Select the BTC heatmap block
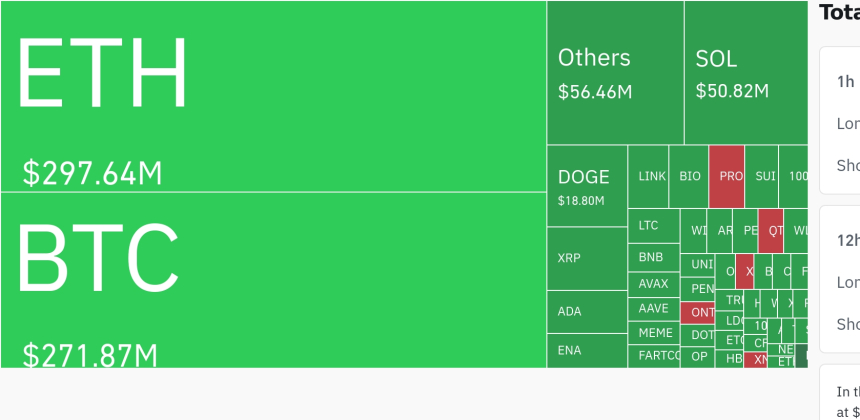Screen dimensions: 860x420 point(273,280)
